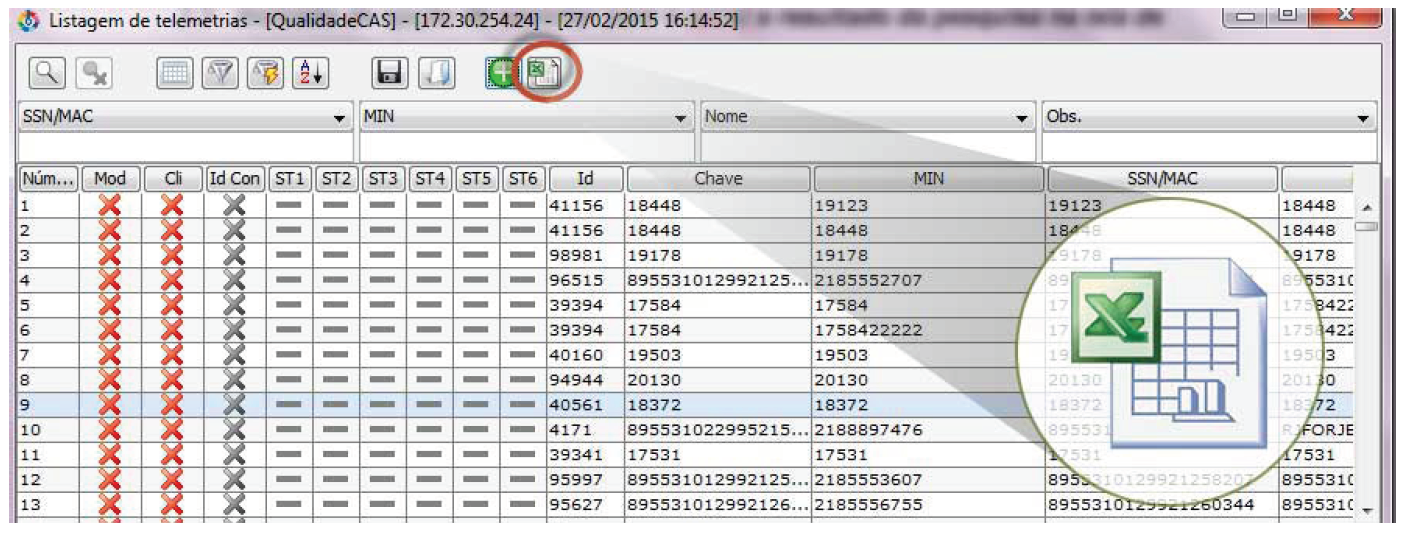Select MIN cell 1758422222
1404x539 pixels.
[928, 330]
